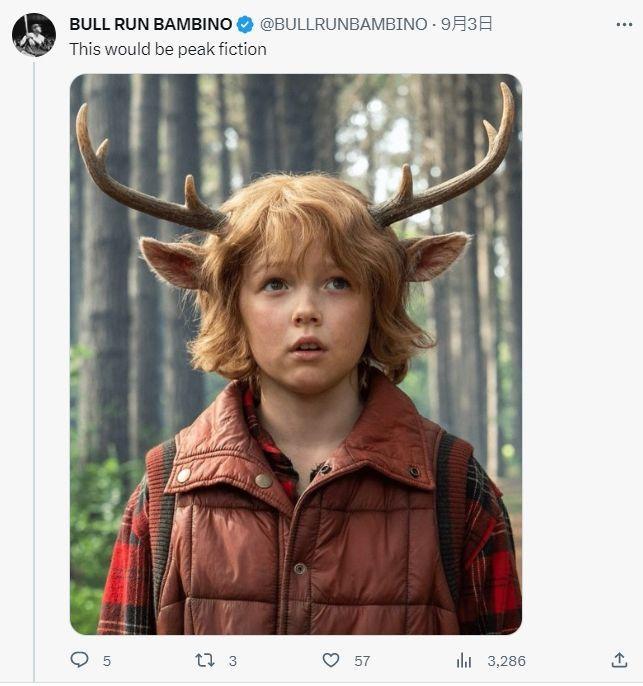
Task: Click the BULL RUN BAMBINO display name
Action: tap(150, 24)
